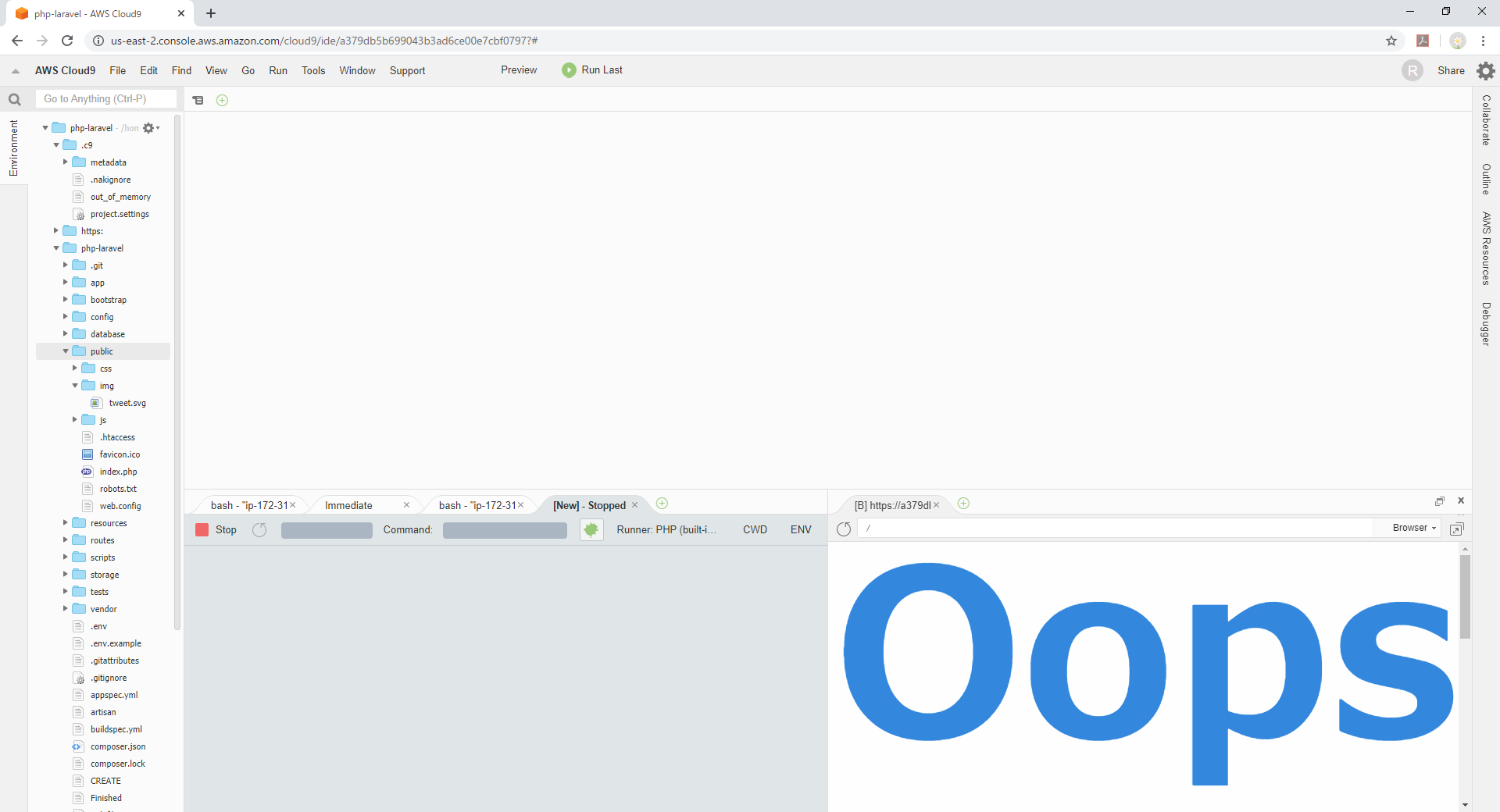Open the File menu
The image size is (1500, 812).
pyautogui.click(x=118, y=71)
